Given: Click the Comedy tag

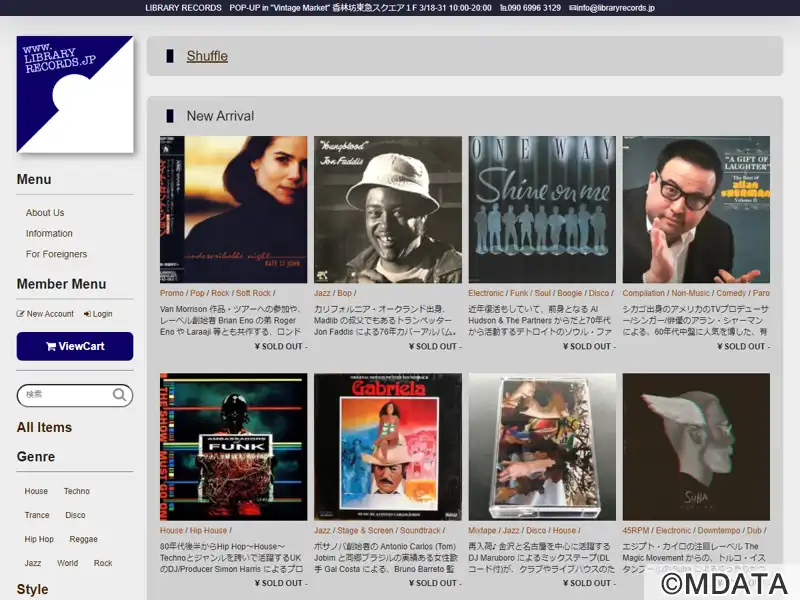Looking at the screenshot, I should click(x=731, y=293).
